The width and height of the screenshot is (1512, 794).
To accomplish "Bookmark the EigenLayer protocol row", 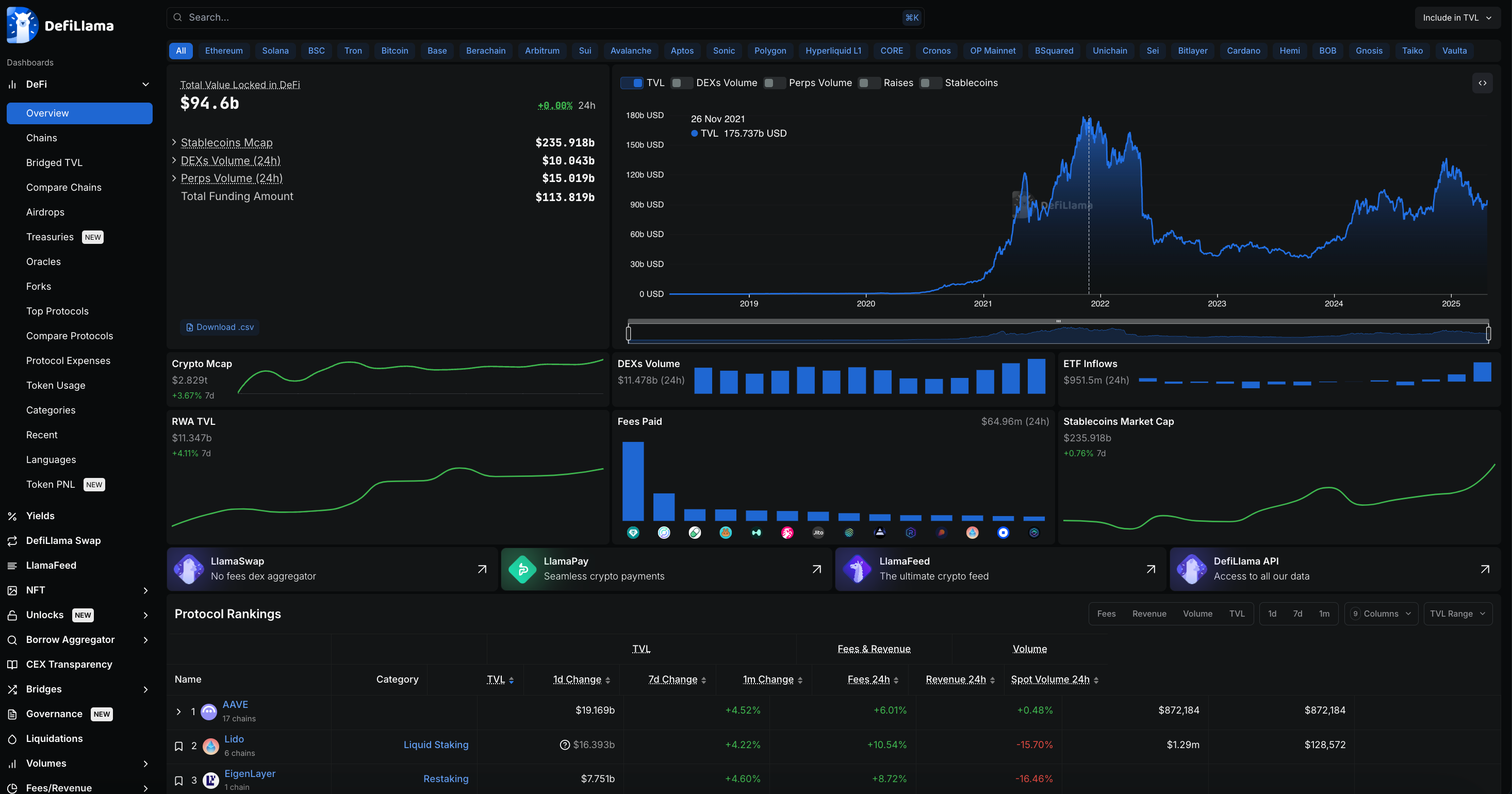I will (x=179, y=781).
